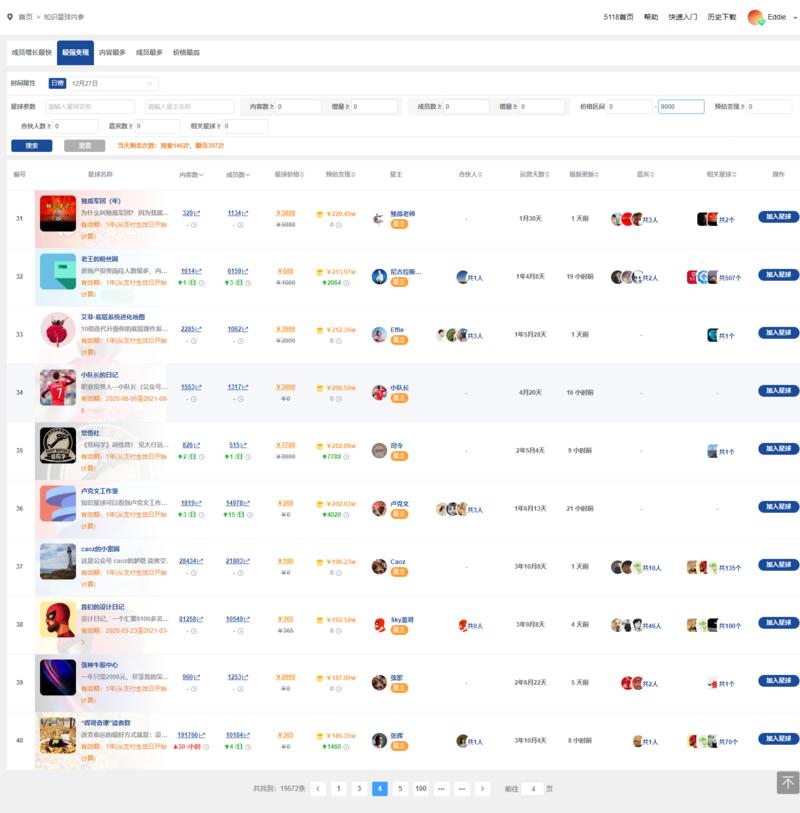Click the blue 搜索 button
This screenshot has width=800, height=813.
pos(31,145)
